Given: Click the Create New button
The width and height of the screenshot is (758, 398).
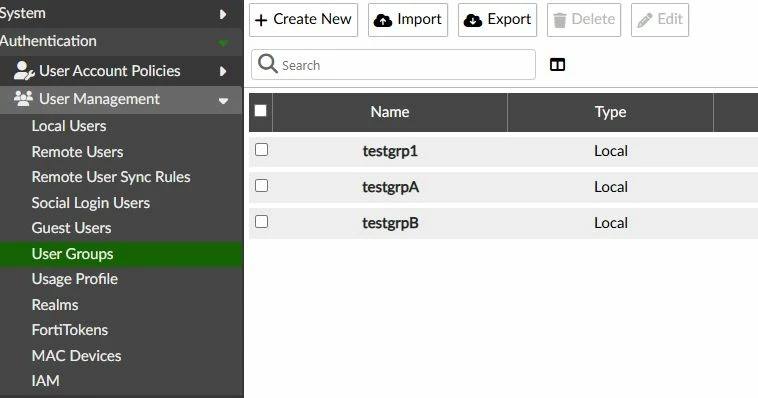Looking at the screenshot, I should point(304,20).
